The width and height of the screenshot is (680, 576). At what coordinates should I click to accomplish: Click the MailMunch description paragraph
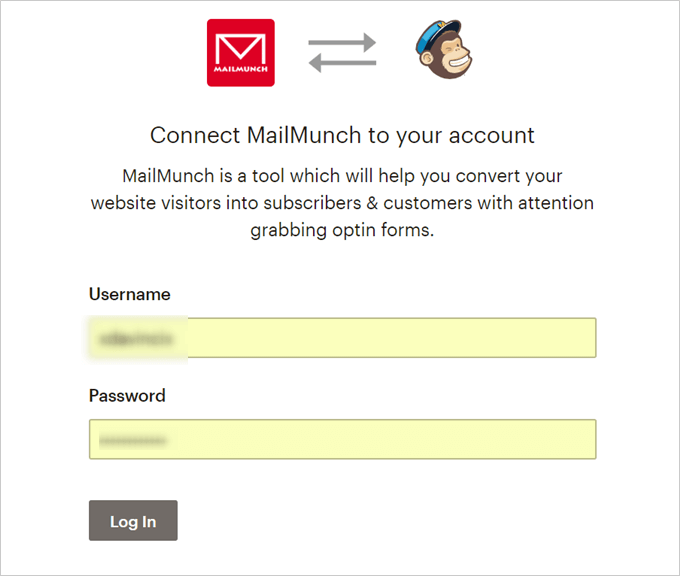click(342, 203)
